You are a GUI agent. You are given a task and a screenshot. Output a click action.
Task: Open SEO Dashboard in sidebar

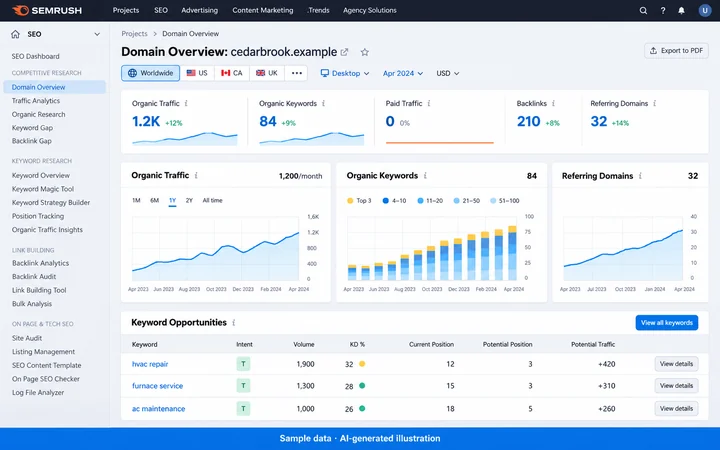(x=35, y=56)
